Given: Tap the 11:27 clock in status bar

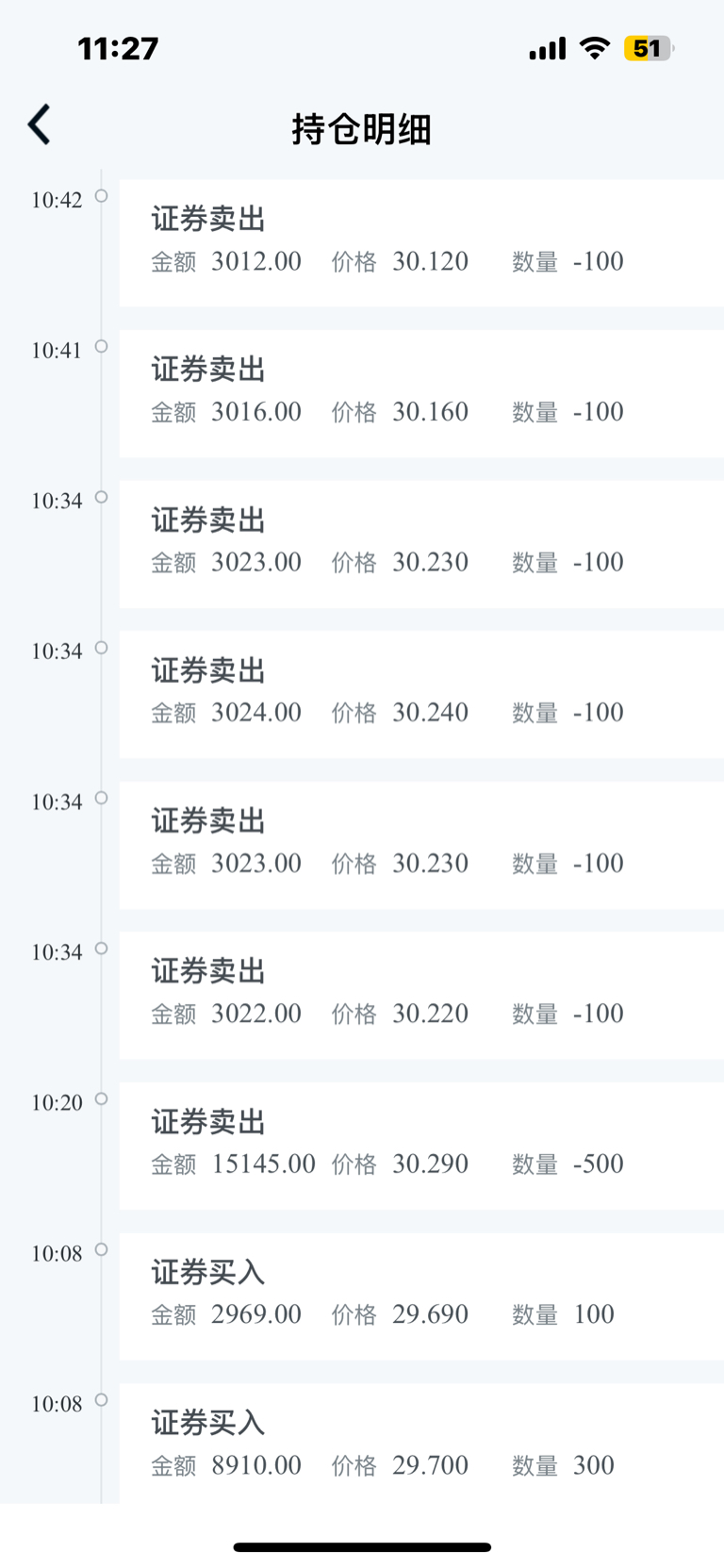Looking at the screenshot, I should [x=118, y=48].
